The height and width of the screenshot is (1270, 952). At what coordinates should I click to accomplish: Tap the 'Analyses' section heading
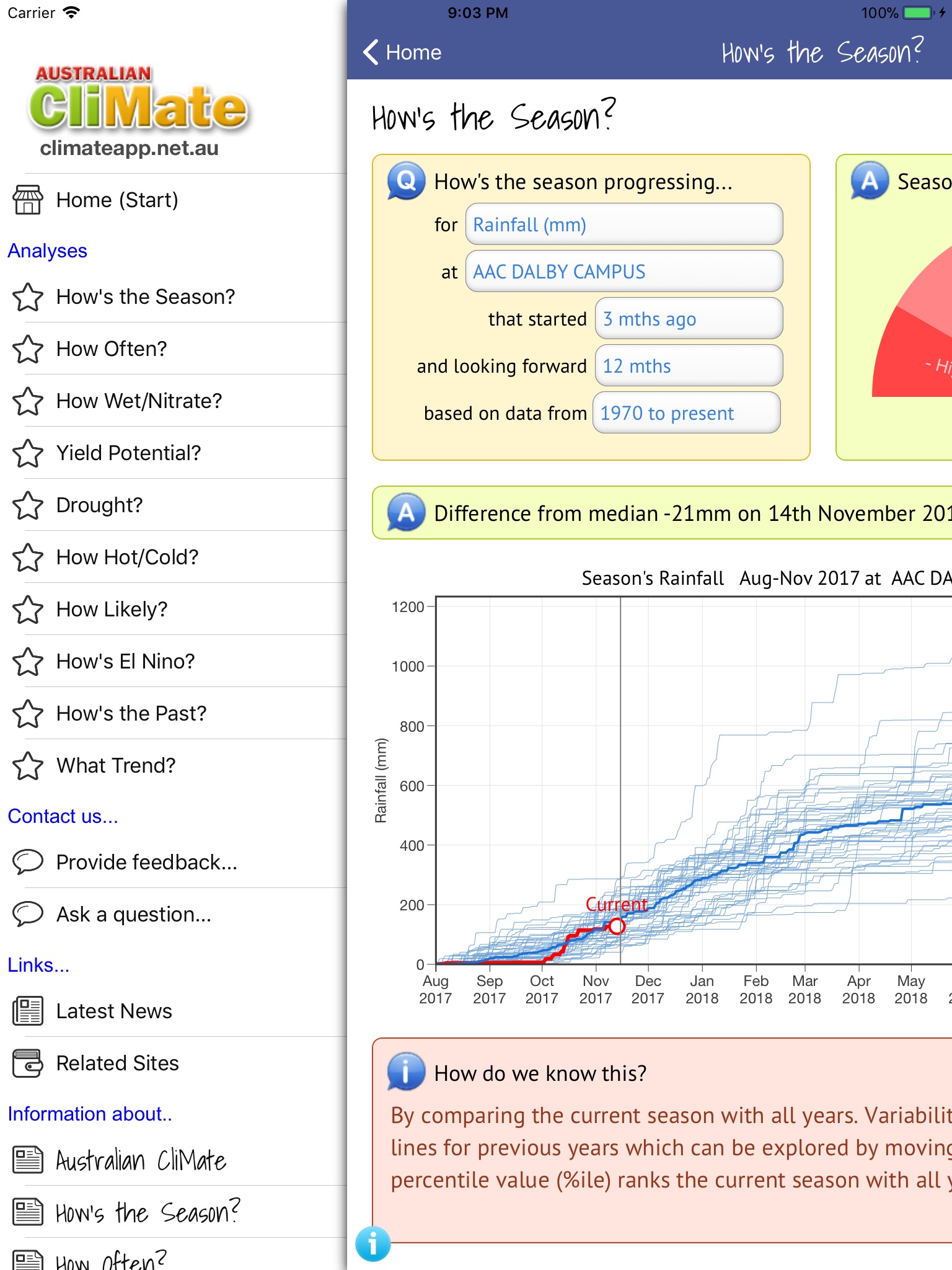point(48,251)
